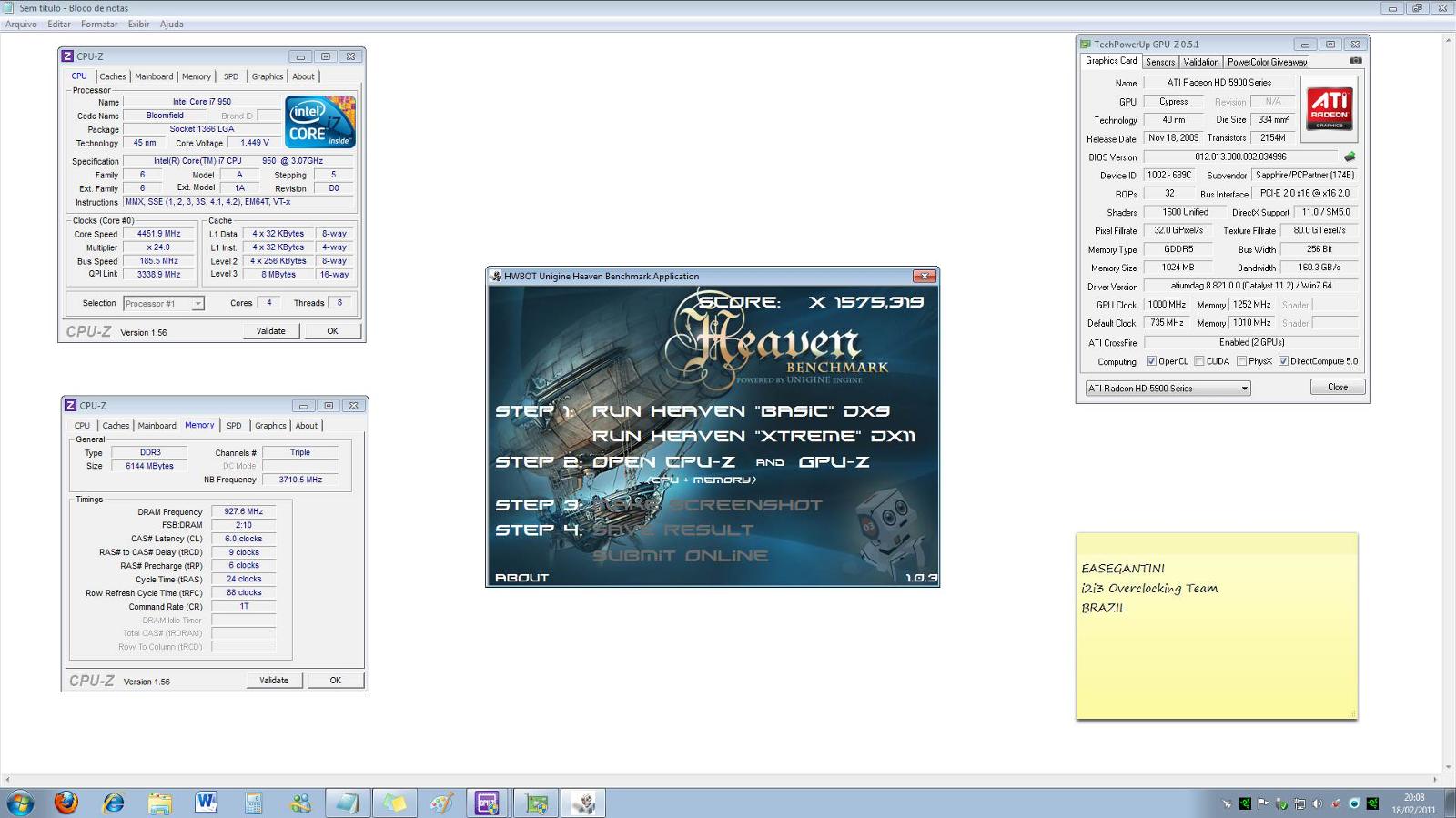The image size is (1456, 818).
Task: Click GPU-Z screenshot camera icon
Action: click(x=1355, y=61)
